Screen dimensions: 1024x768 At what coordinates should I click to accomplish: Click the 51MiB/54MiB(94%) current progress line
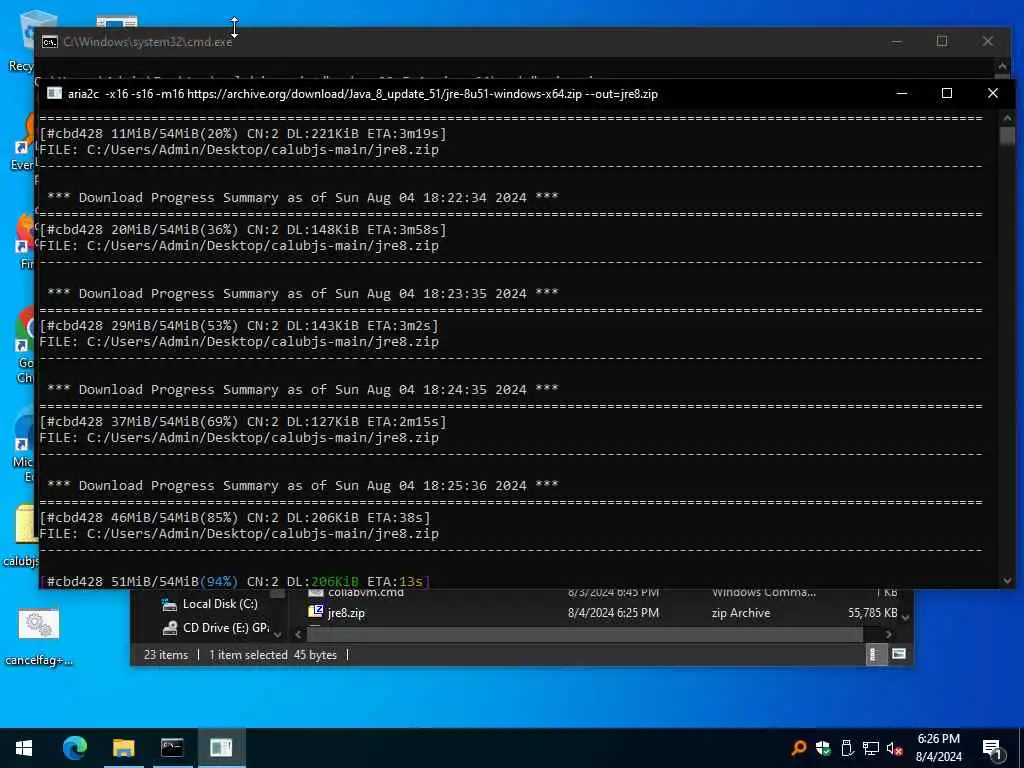pyautogui.click(x=235, y=581)
